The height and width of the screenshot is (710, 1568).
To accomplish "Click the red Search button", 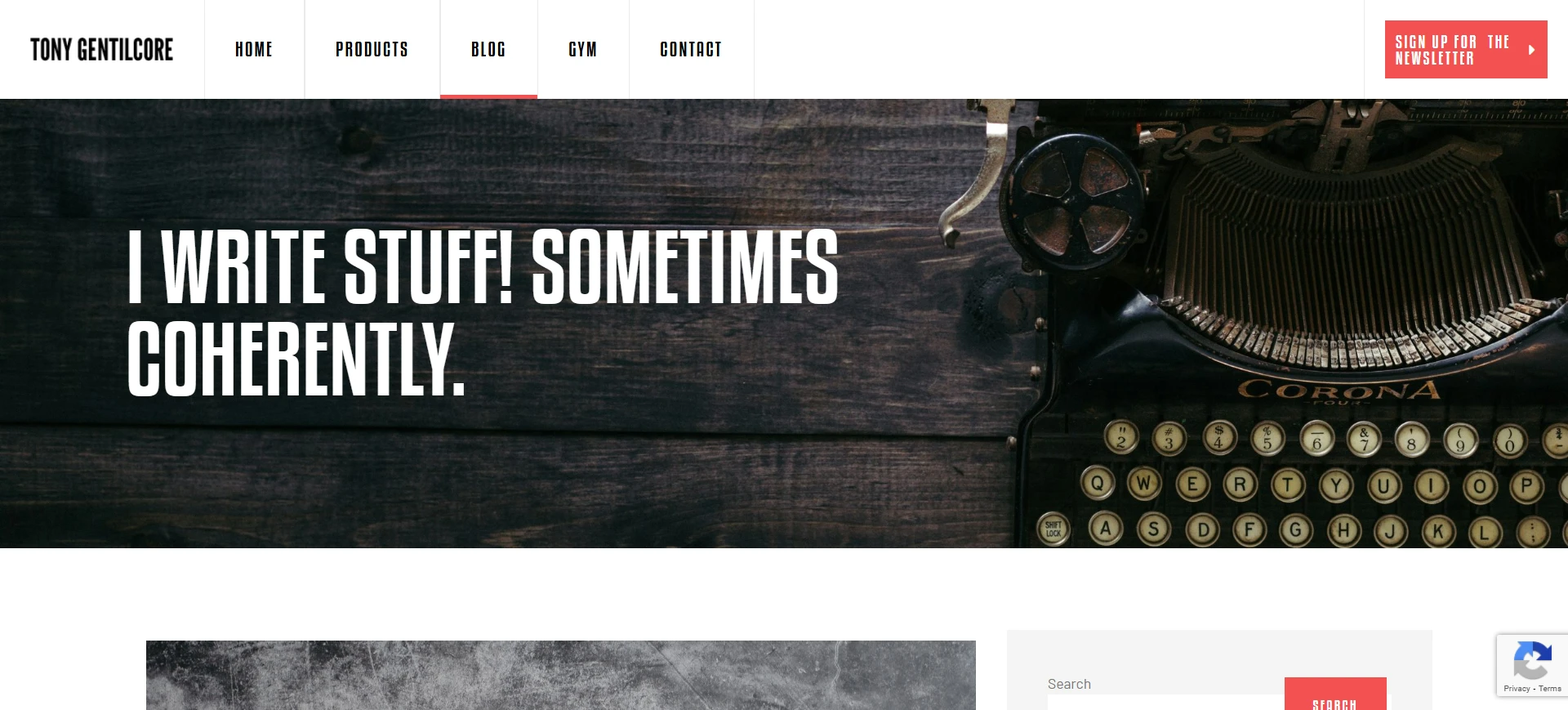I will coord(1335,694).
